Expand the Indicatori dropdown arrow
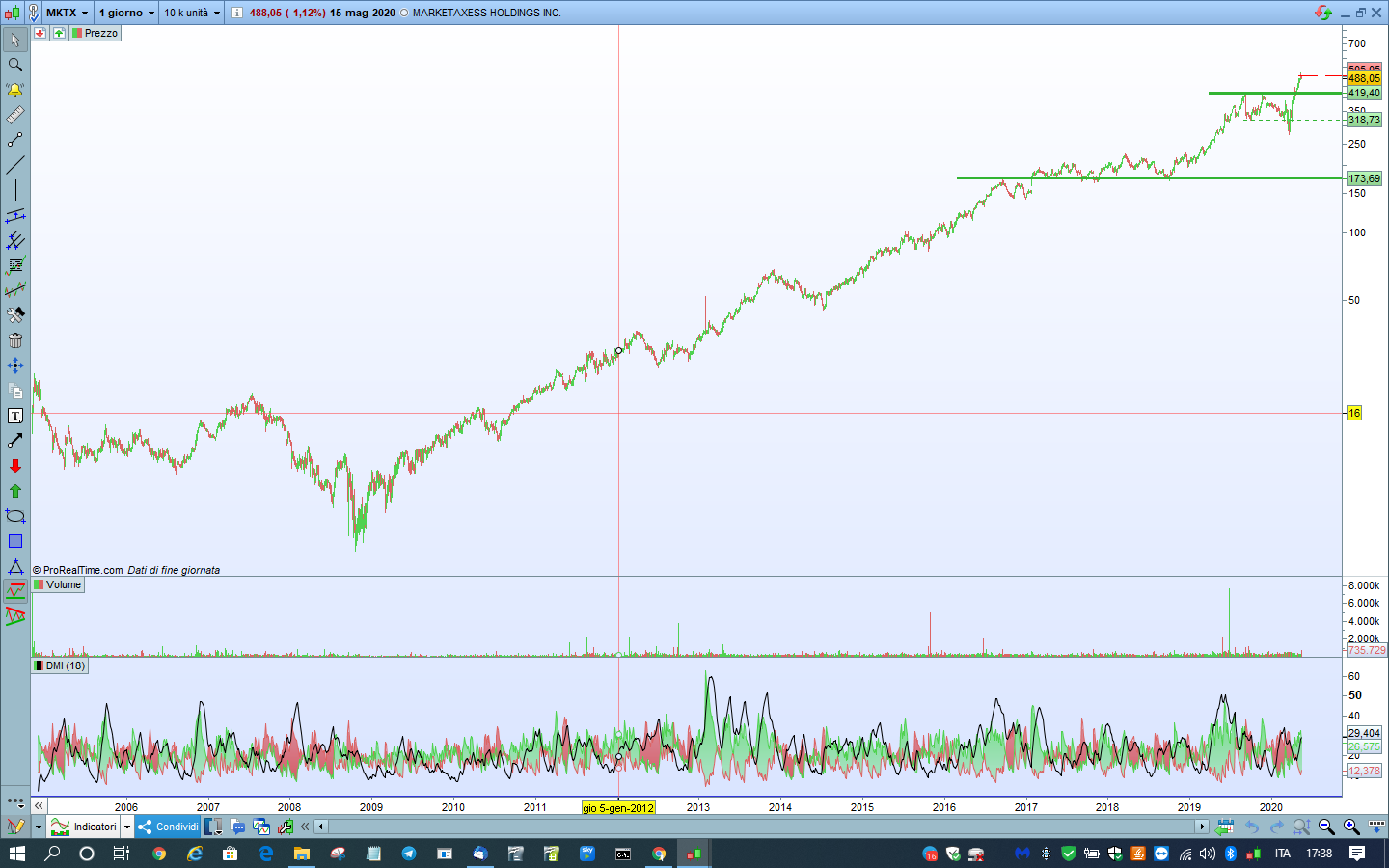Screen dimensions: 1389x868 click(126, 827)
